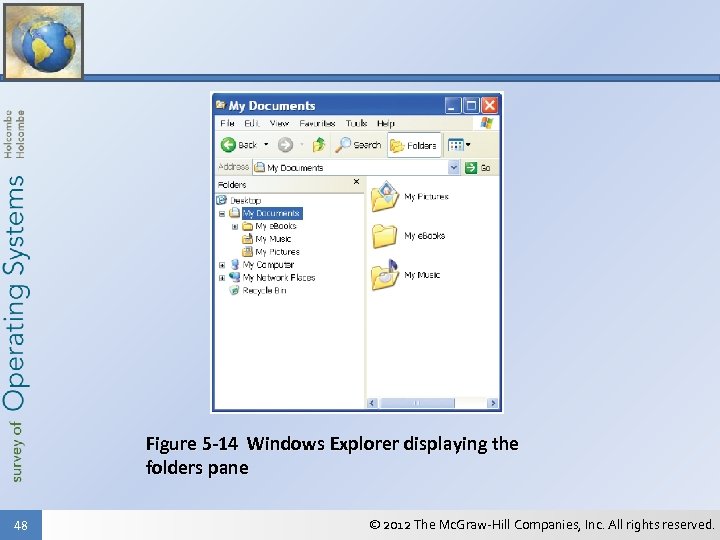Click the horizontal scrollbar thumb
This screenshot has width=720, height=540.
pyautogui.click(x=417, y=403)
